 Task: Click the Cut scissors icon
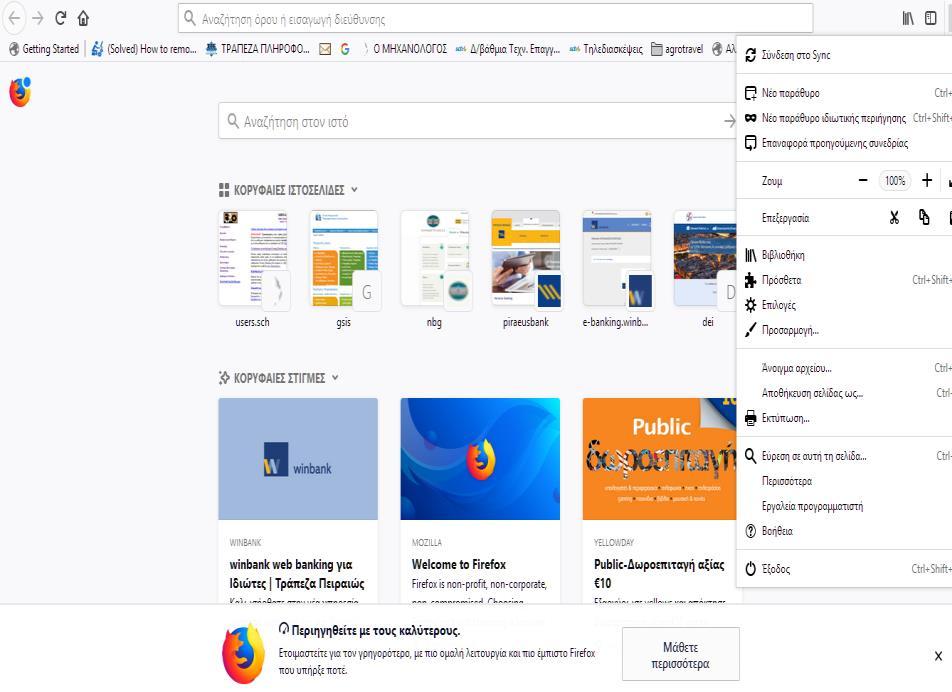[894, 217]
